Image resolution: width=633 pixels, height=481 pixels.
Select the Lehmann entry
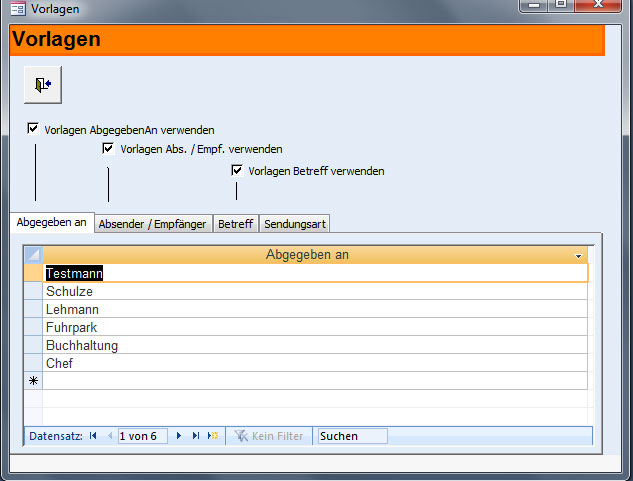(315, 309)
